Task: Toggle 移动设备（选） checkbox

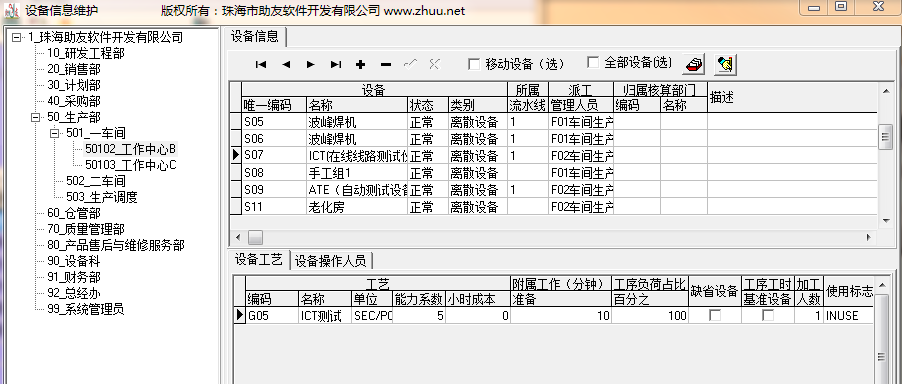Action: pos(474,64)
